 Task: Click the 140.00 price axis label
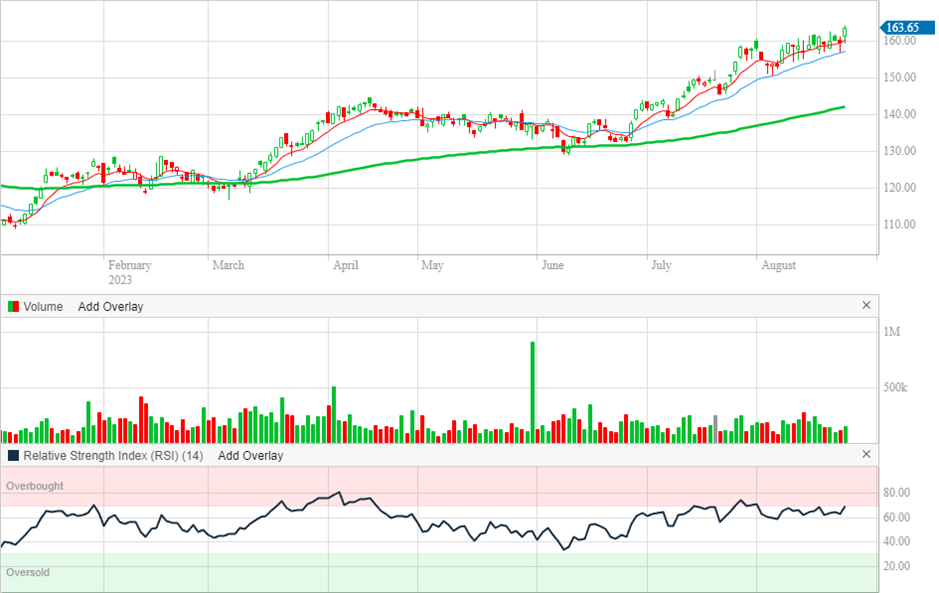point(900,115)
